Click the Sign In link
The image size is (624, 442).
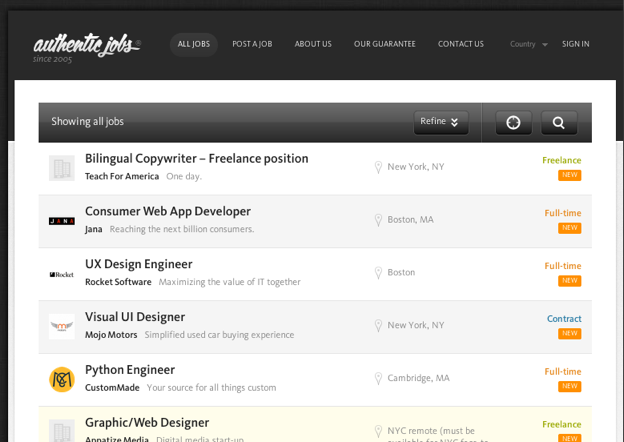[575, 44]
